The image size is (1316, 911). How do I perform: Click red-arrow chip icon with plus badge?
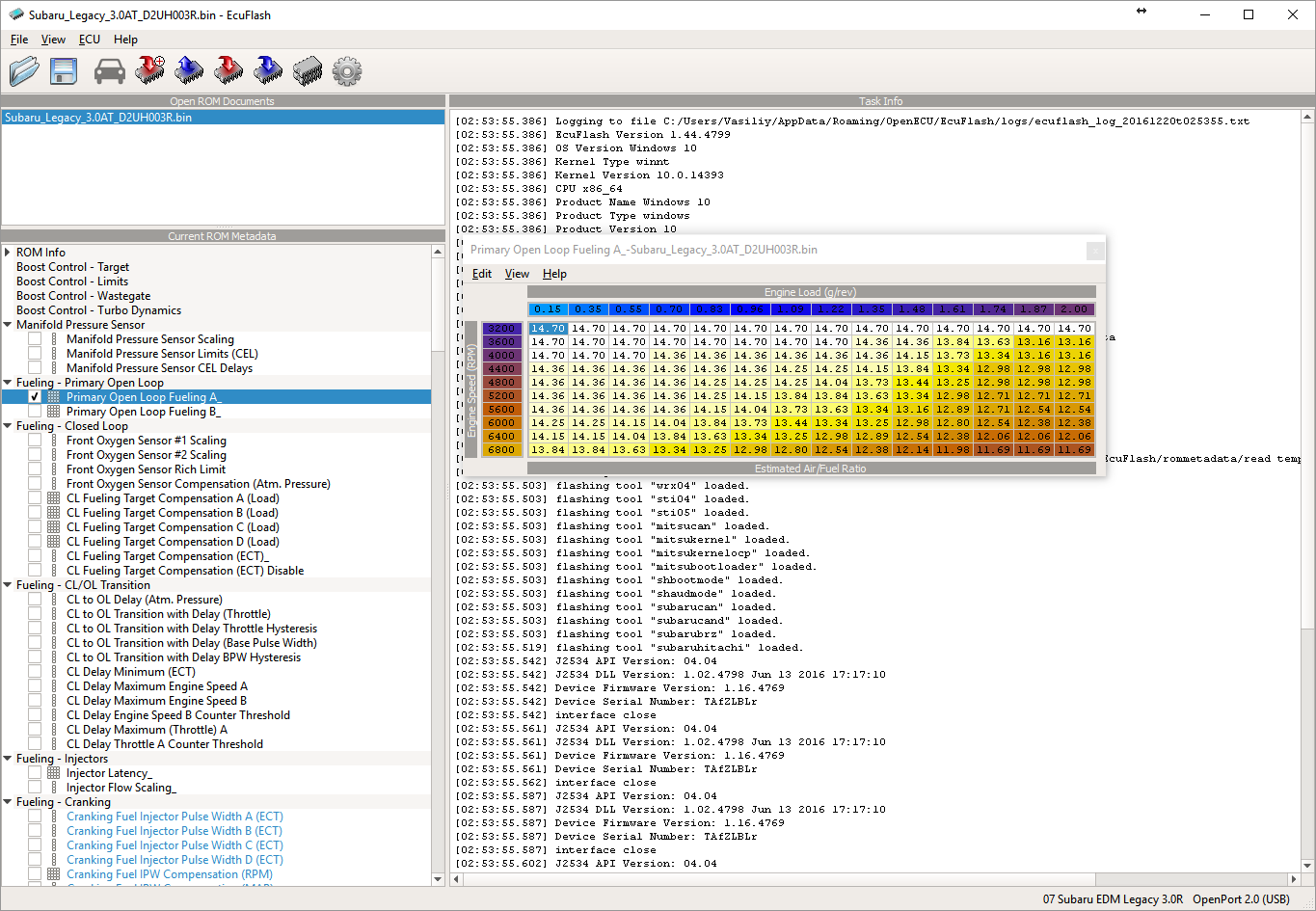tap(150, 69)
